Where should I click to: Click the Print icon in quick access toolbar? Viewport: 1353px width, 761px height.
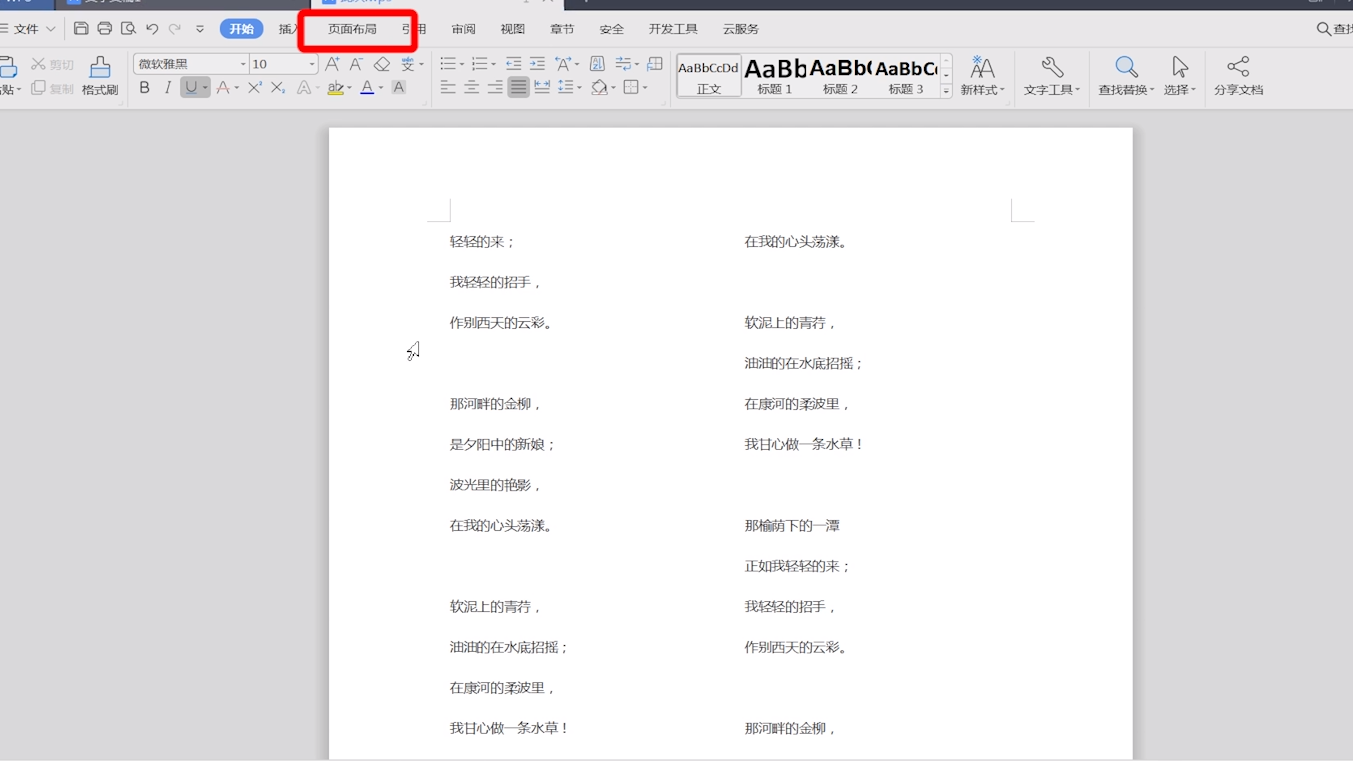point(104,29)
